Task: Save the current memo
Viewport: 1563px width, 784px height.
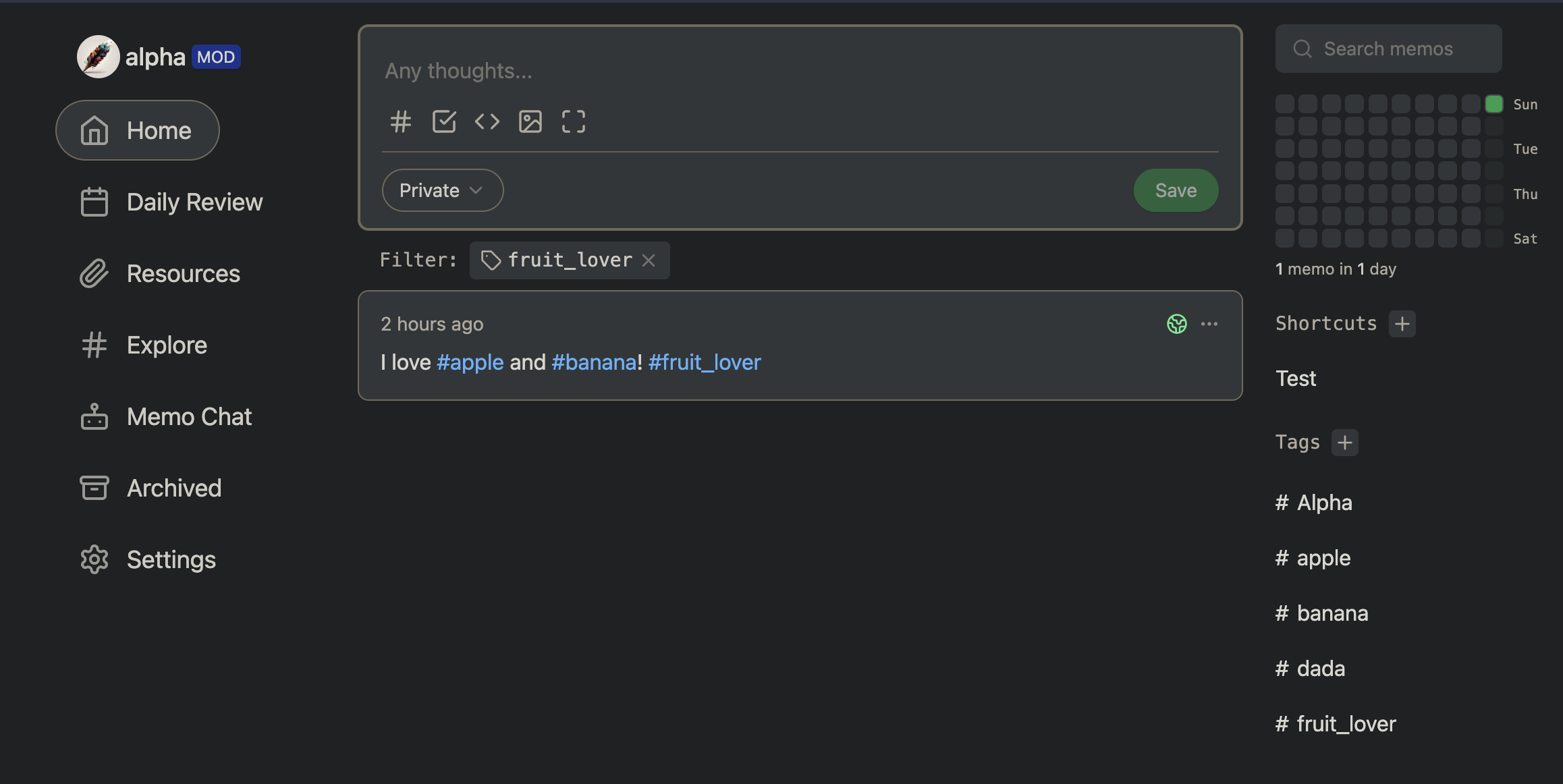Action: (x=1176, y=190)
